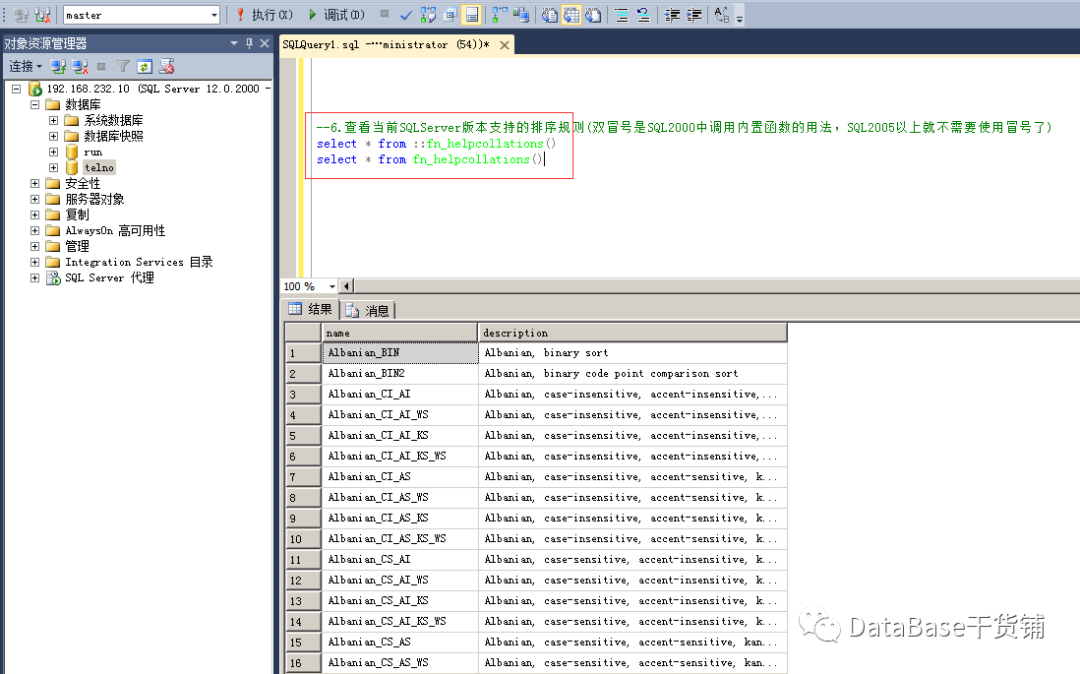
Task: Click Object Explorer stop icon
Action: [x=101, y=66]
